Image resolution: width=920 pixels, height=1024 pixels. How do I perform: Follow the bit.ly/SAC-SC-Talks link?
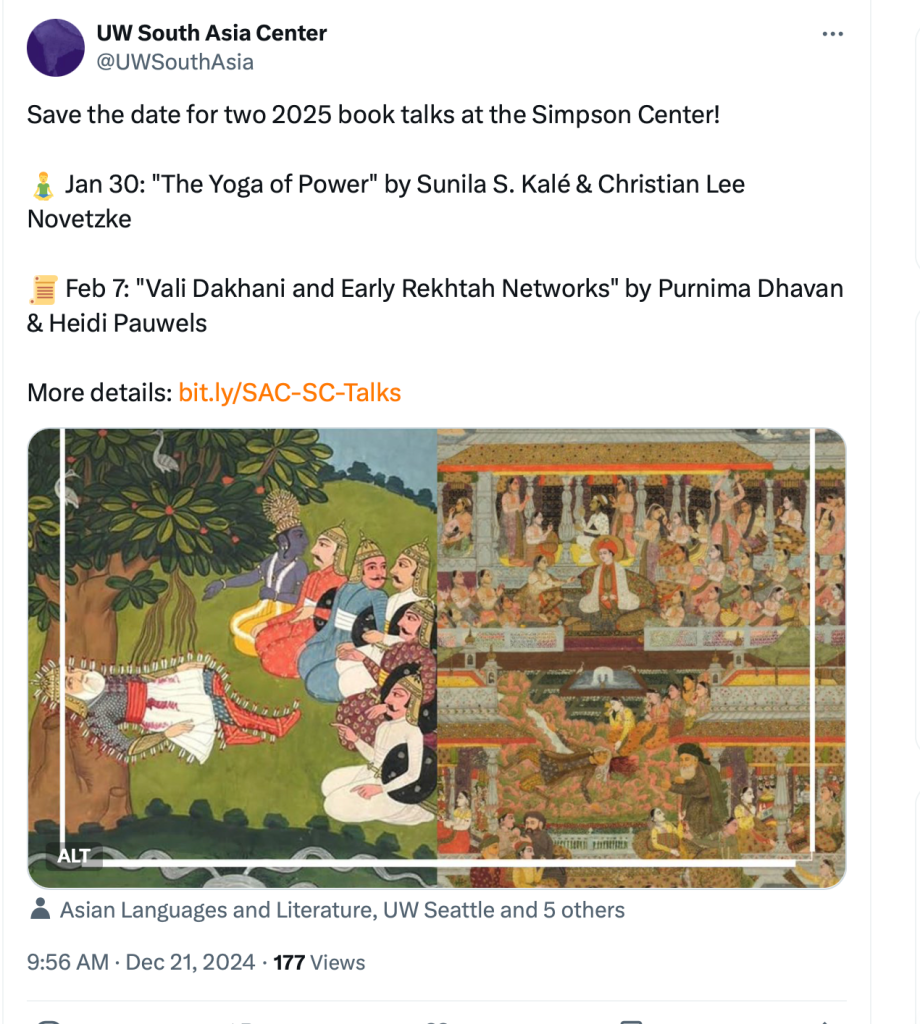289,393
